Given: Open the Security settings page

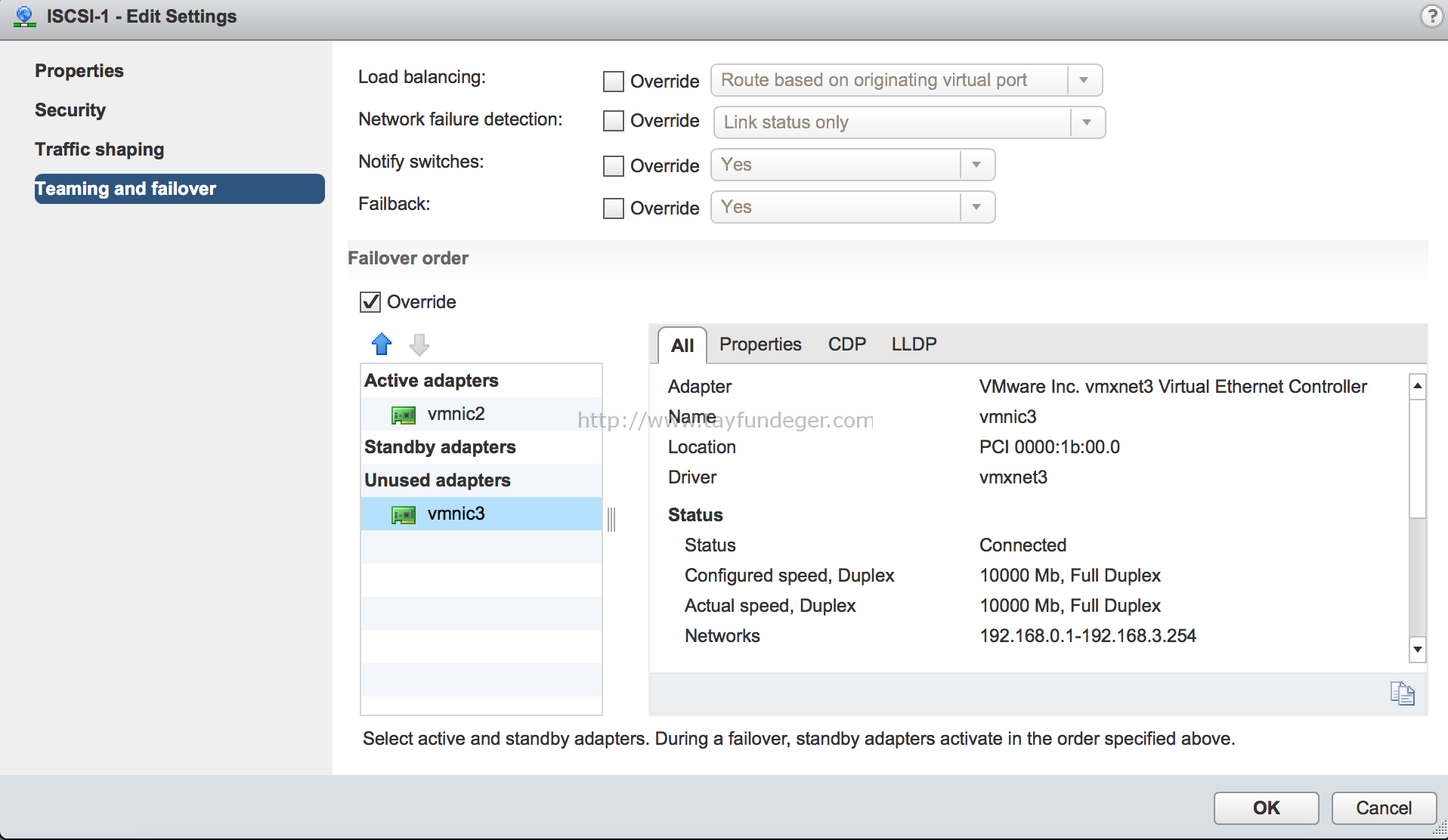Looking at the screenshot, I should click(70, 110).
